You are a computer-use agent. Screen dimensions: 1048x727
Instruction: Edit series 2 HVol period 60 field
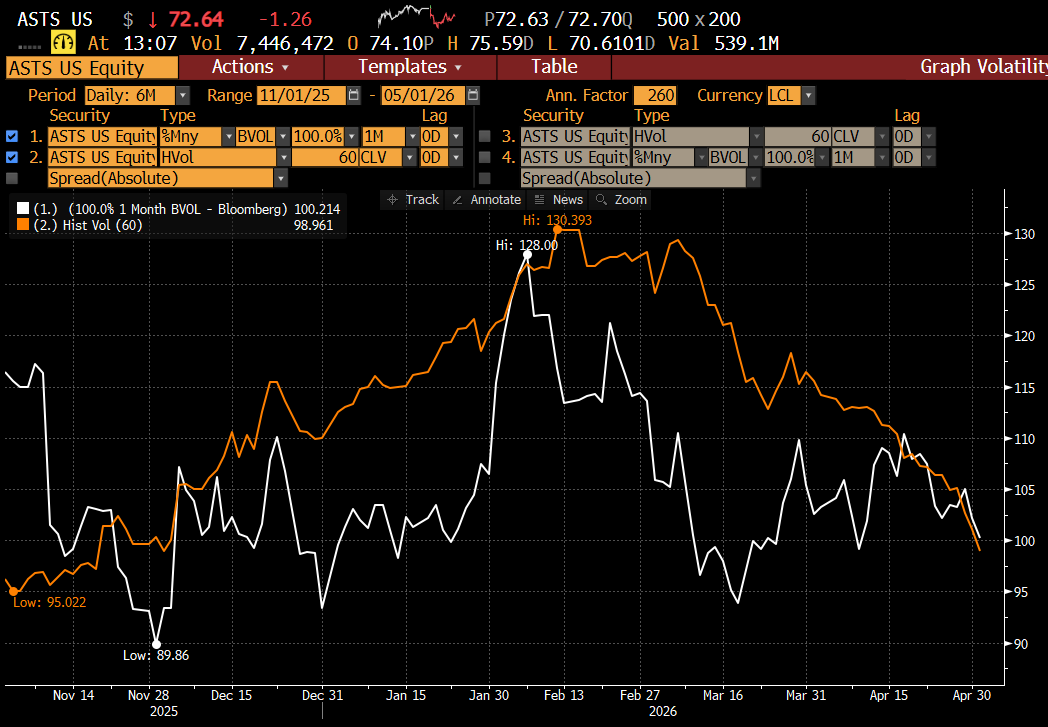[324, 158]
